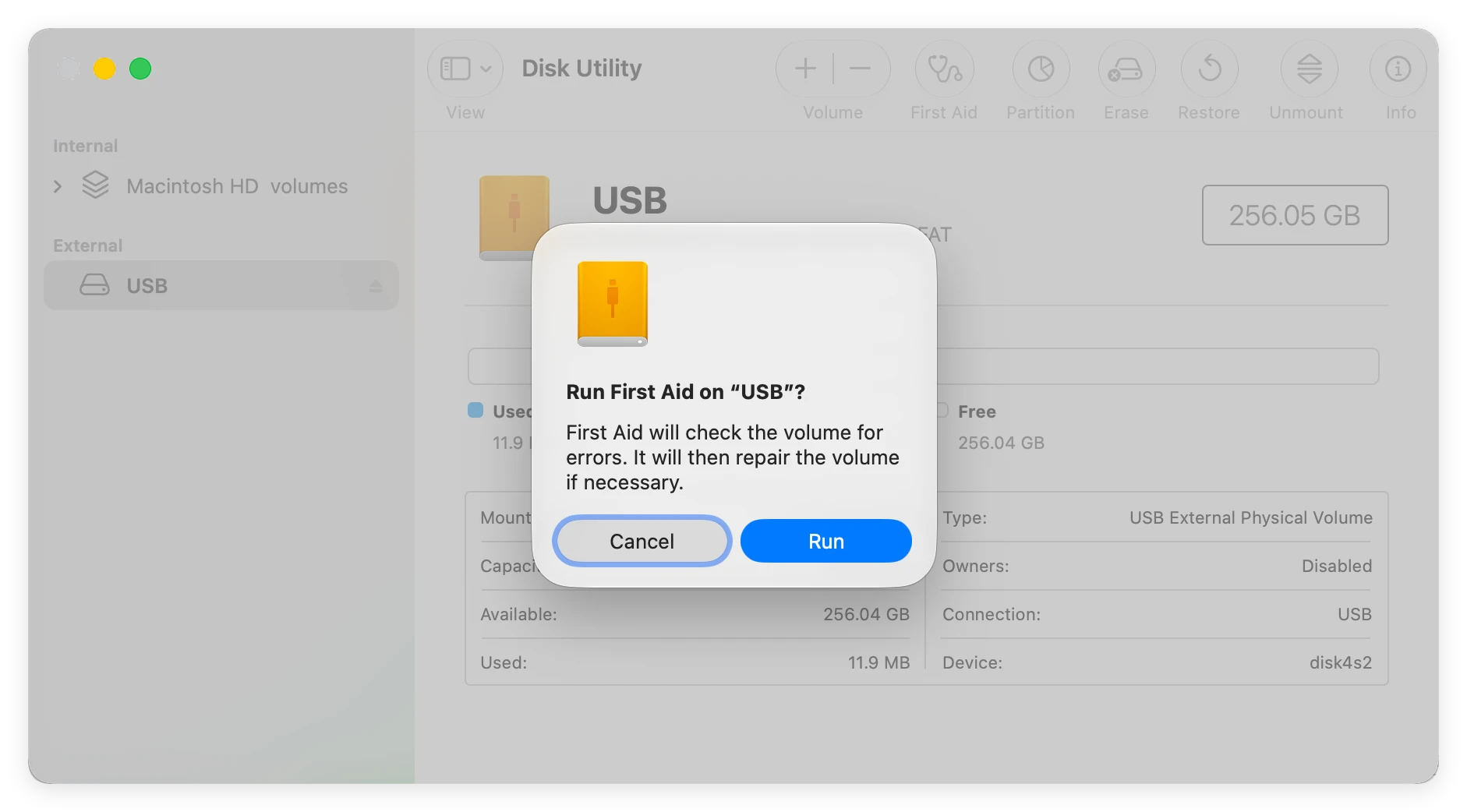The width and height of the screenshot is (1467, 812).
Task: Click the External section header
Action: click(x=87, y=245)
